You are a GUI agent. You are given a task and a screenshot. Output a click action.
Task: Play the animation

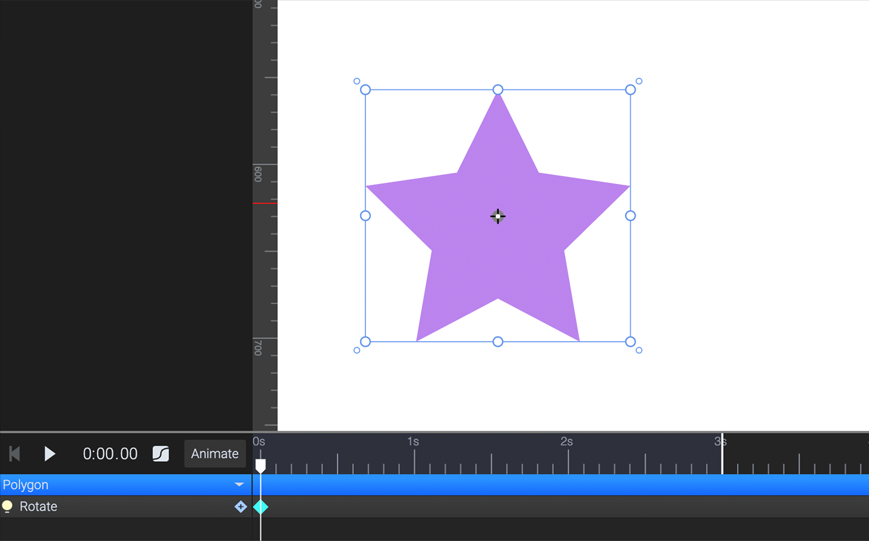pyautogui.click(x=49, y=454)
